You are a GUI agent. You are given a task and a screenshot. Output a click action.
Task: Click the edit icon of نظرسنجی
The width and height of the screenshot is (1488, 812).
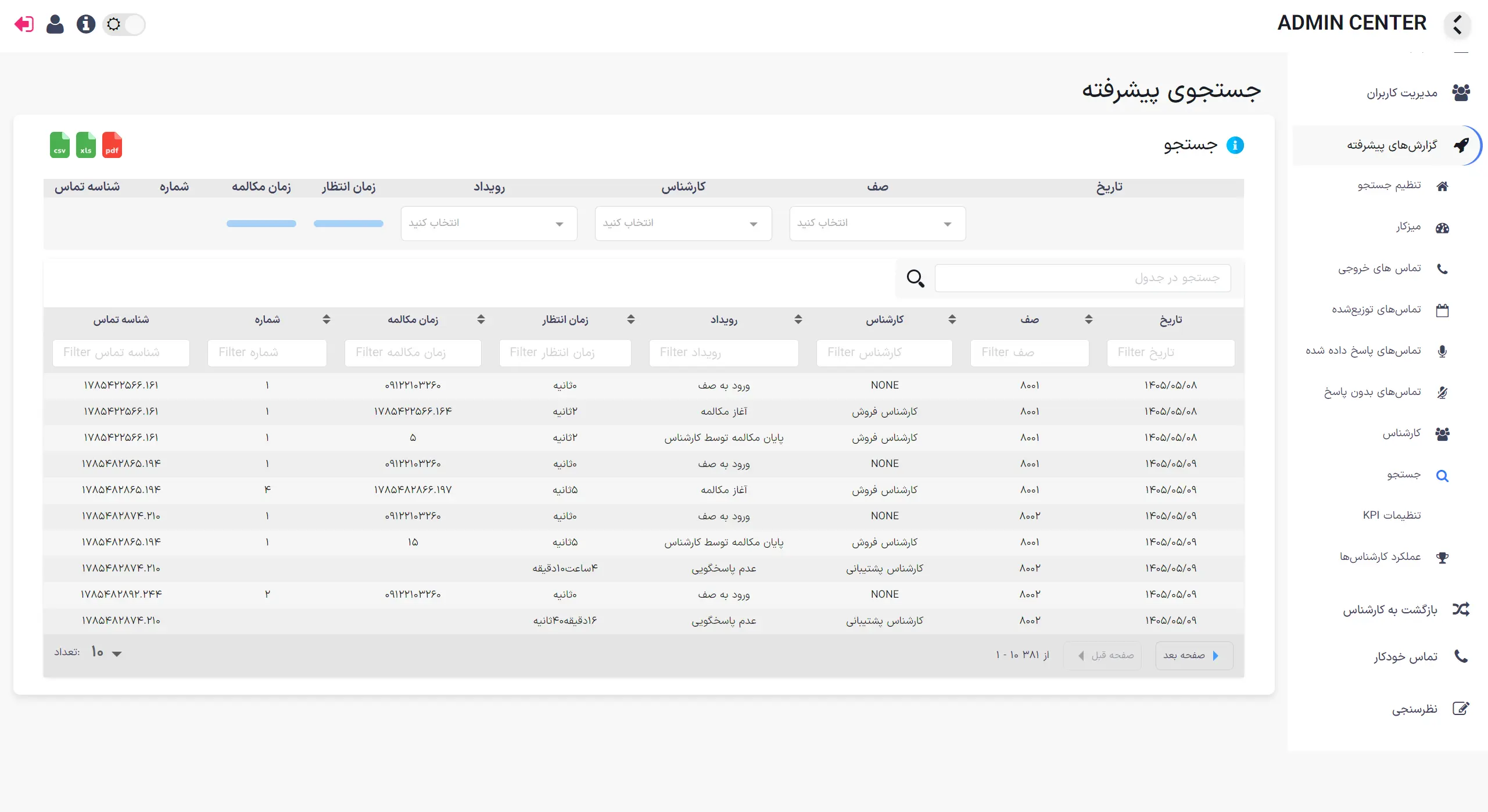(1461, 709)
